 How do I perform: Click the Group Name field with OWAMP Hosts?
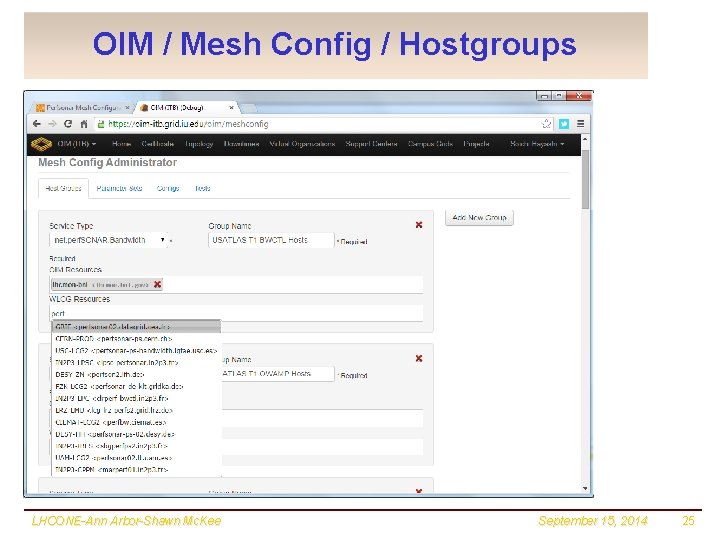(277, 374)
